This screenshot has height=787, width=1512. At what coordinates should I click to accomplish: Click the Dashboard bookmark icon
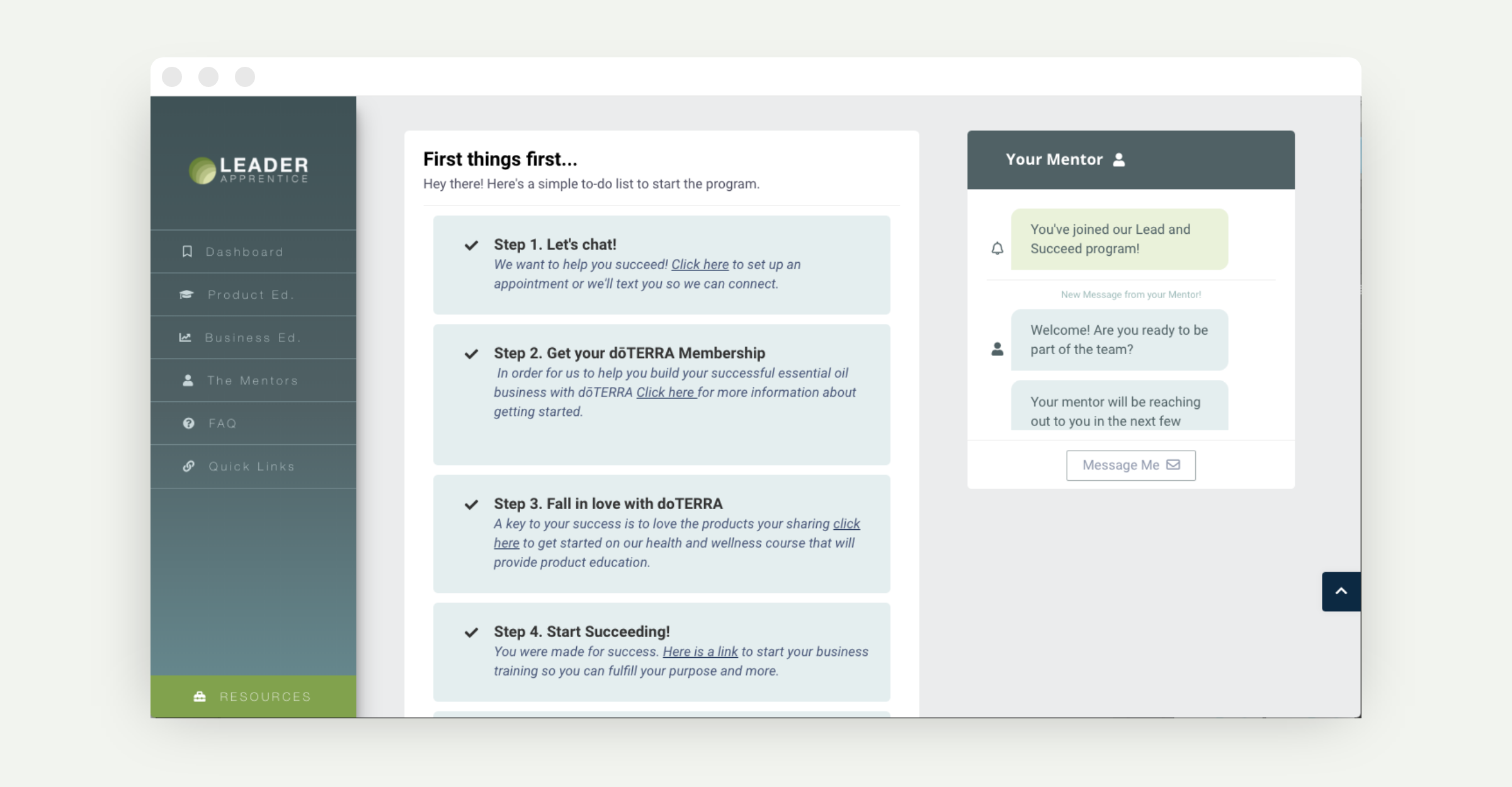click(x=187, y=251)
